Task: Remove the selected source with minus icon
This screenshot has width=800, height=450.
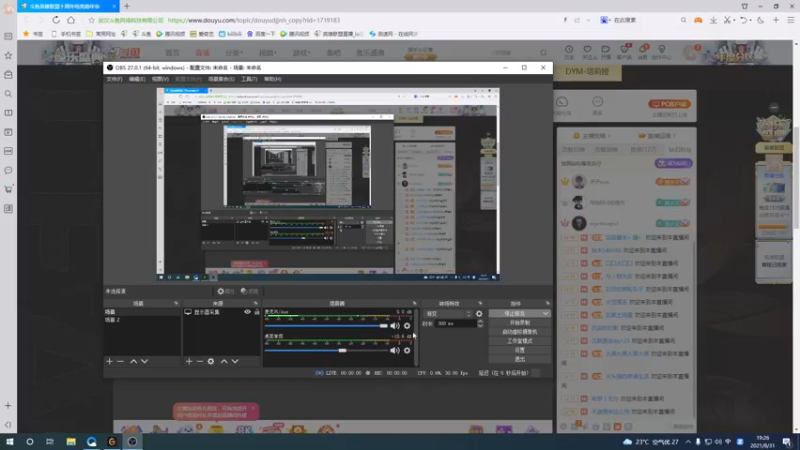Action: pos(200,361)
